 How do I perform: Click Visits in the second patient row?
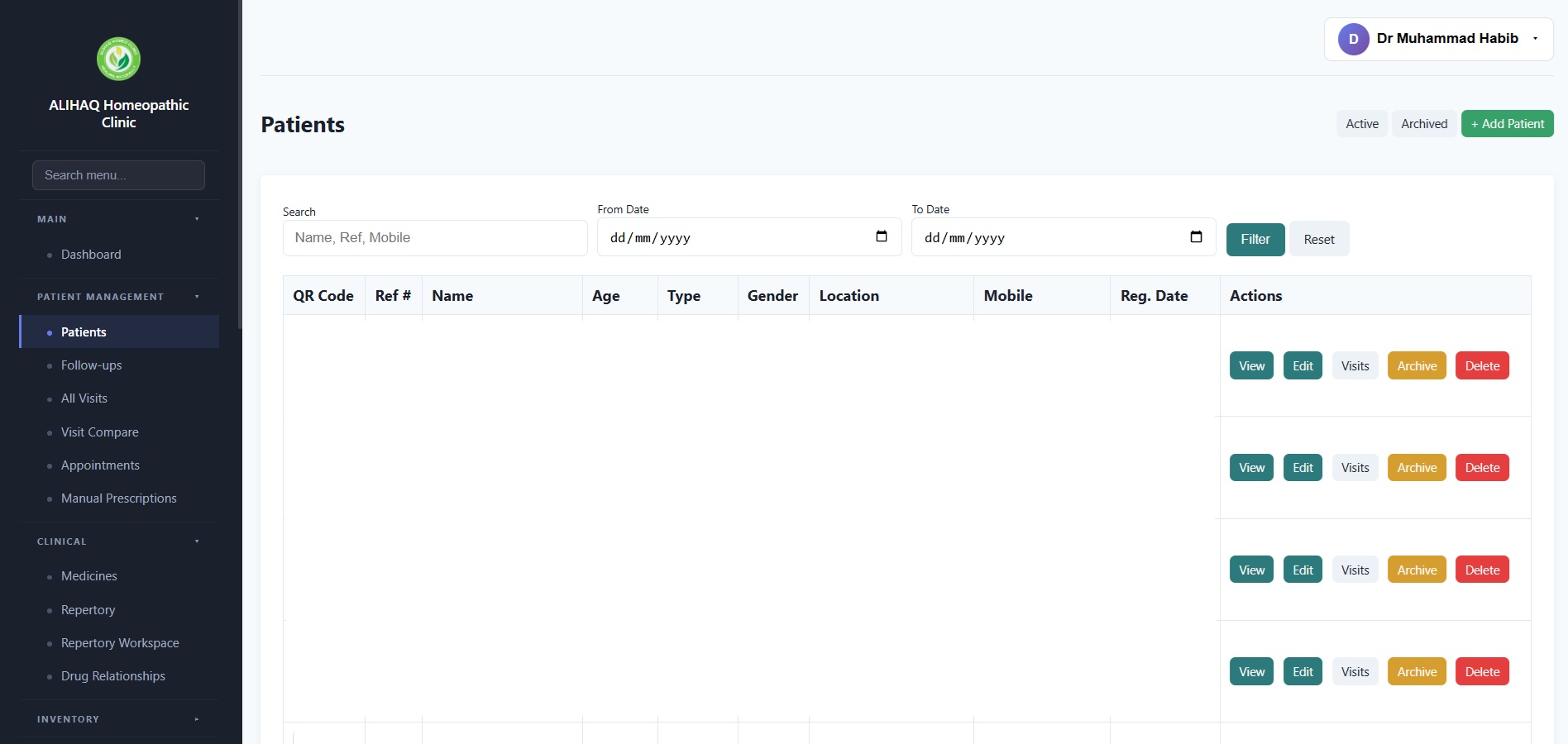pyautogui.click(x=1355, y=468)
